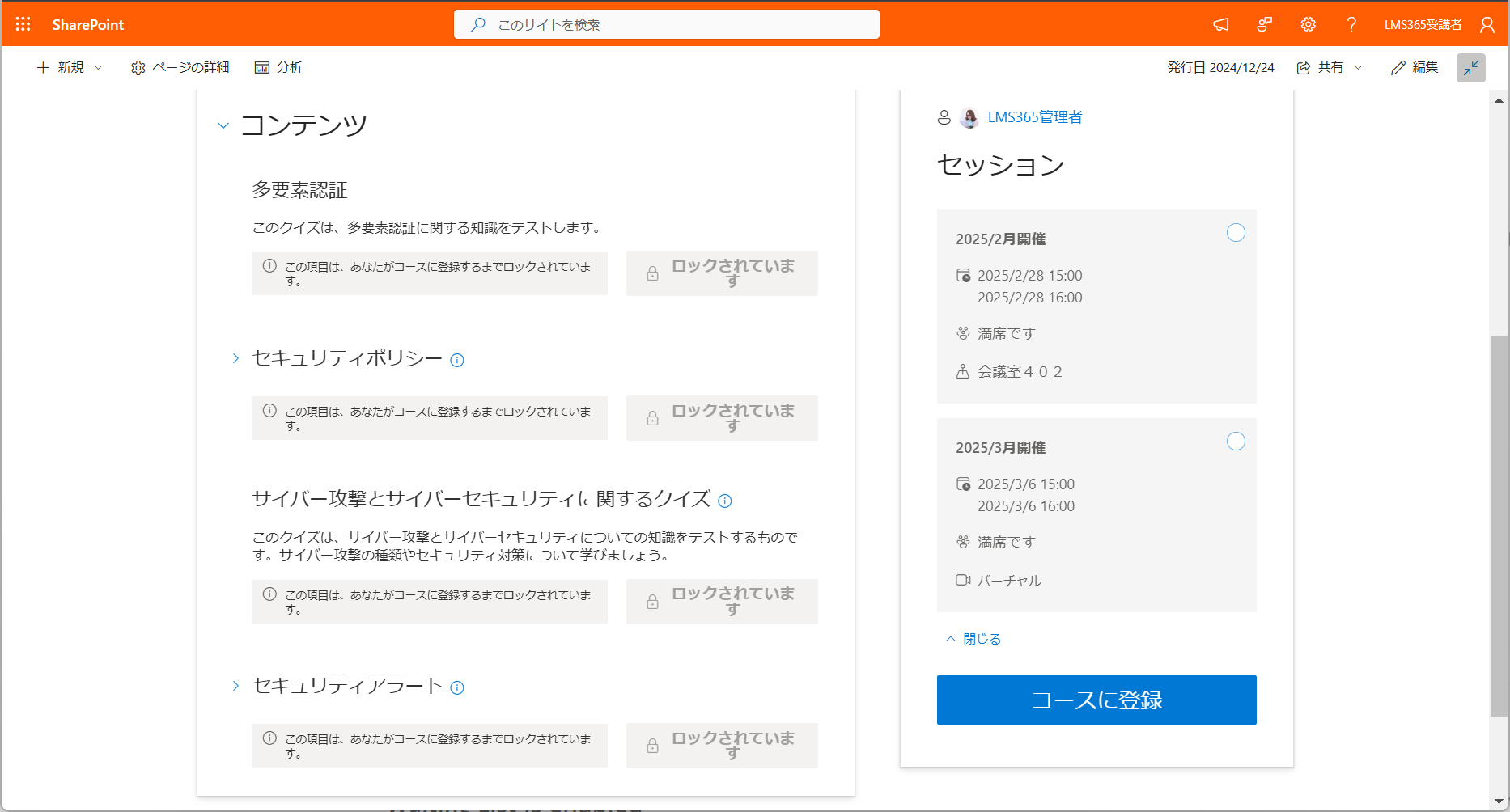Click LMS365受講者 account name
This screenshot has width=1510, height=812.
click(1423, 24)
